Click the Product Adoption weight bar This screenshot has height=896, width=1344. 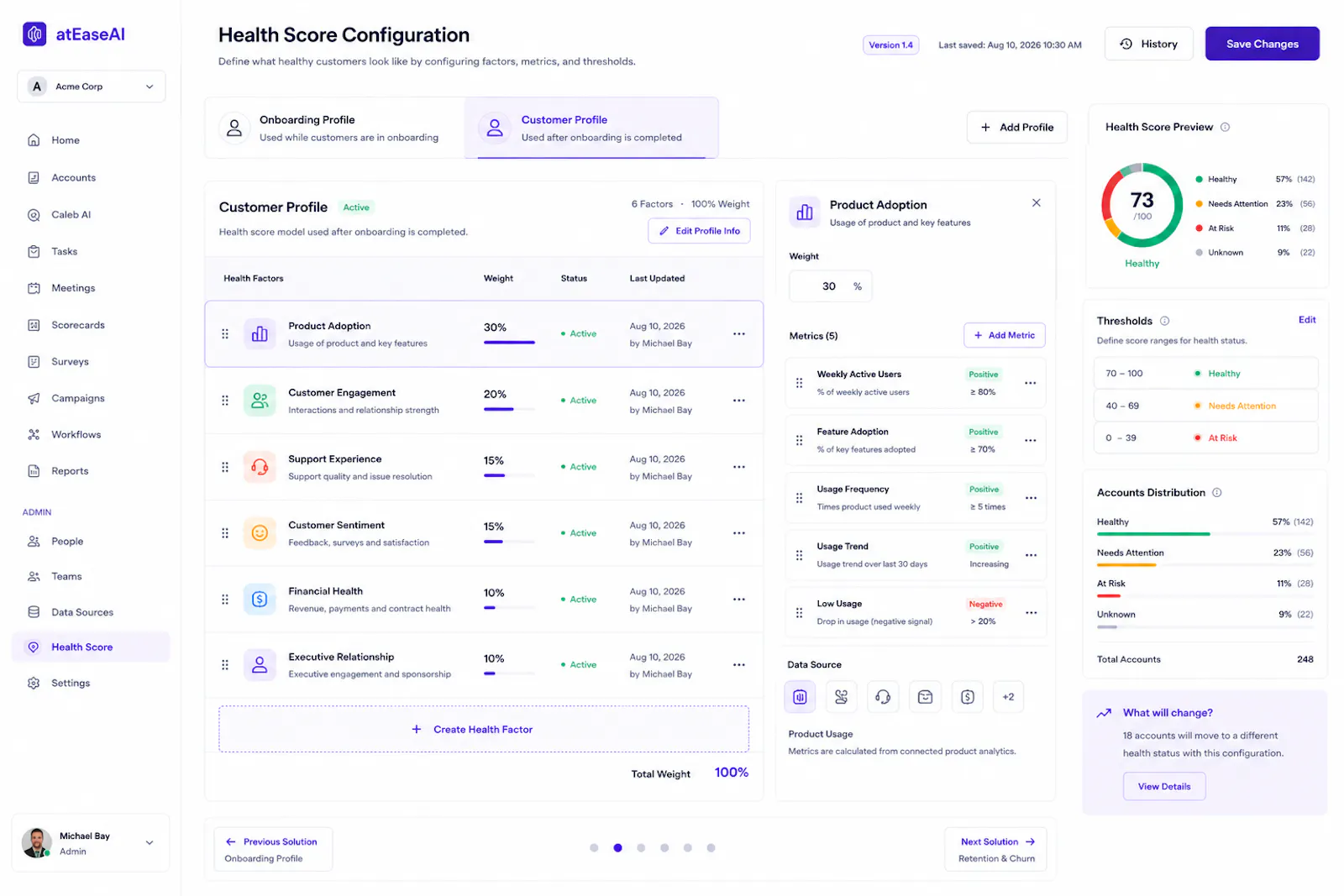pyautogui.click(x=509, y=343)
